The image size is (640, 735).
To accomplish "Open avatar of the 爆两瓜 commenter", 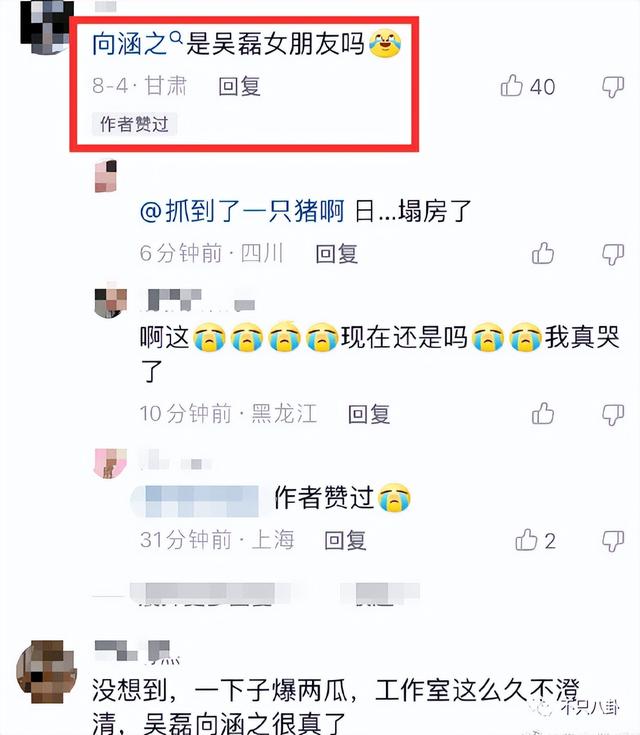I will coord(46,671).
